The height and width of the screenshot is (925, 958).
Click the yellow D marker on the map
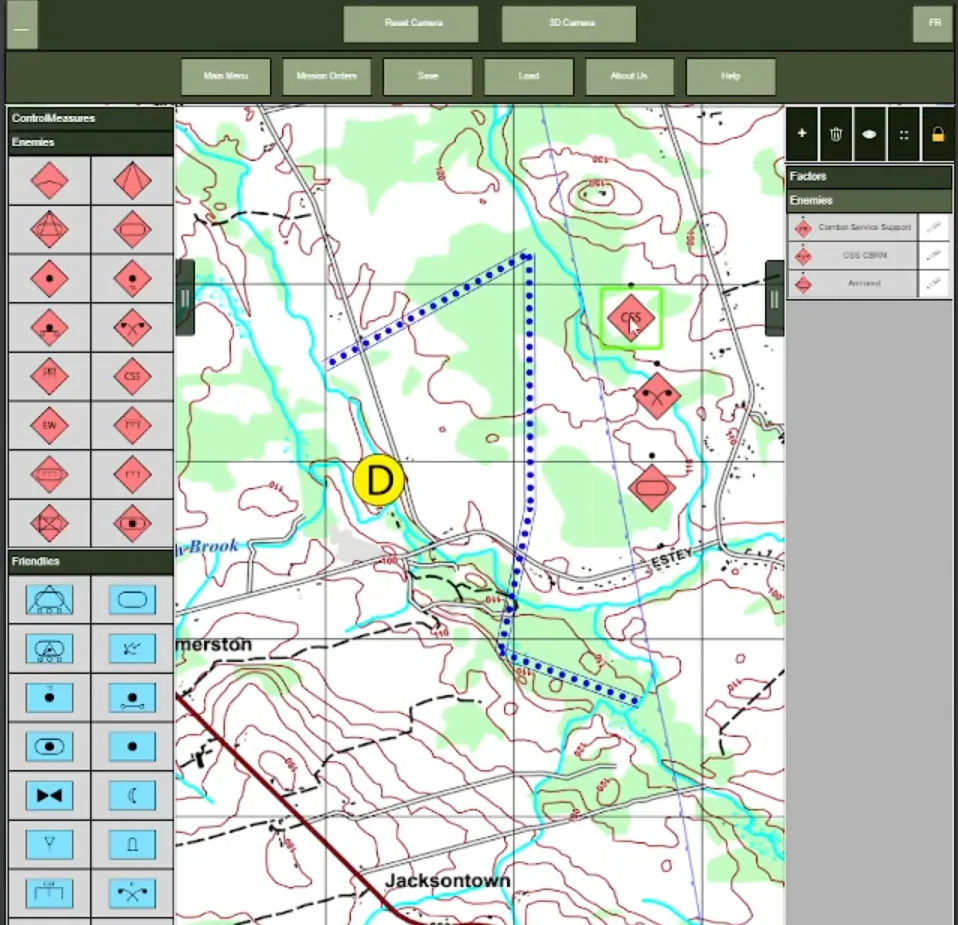pyautogui.click(x=379, y=480)
